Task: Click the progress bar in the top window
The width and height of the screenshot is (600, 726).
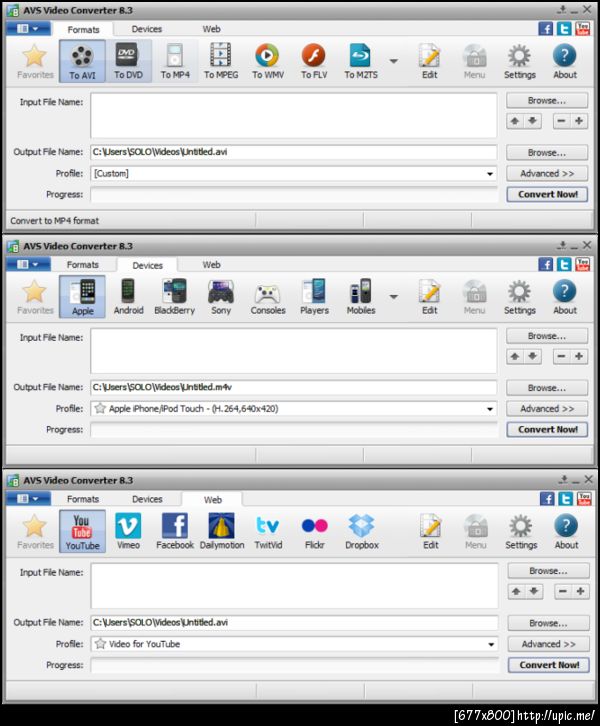Action: (x=294, y=194)
